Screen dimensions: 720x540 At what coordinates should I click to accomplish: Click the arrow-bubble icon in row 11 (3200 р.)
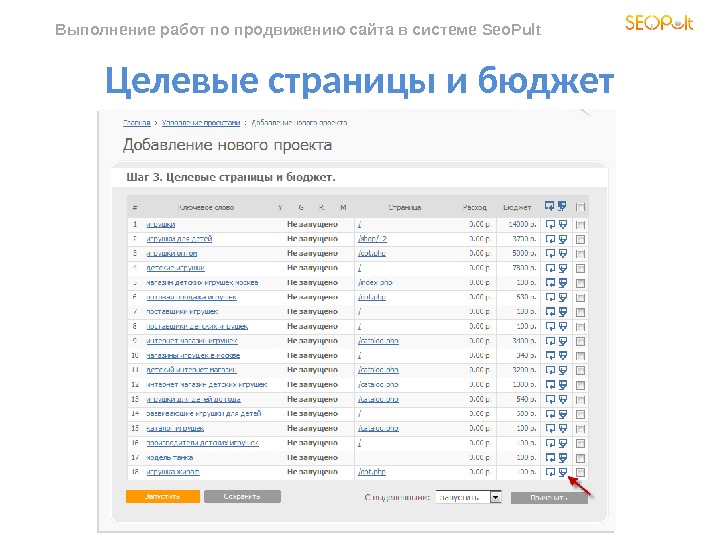coord(550,370)
